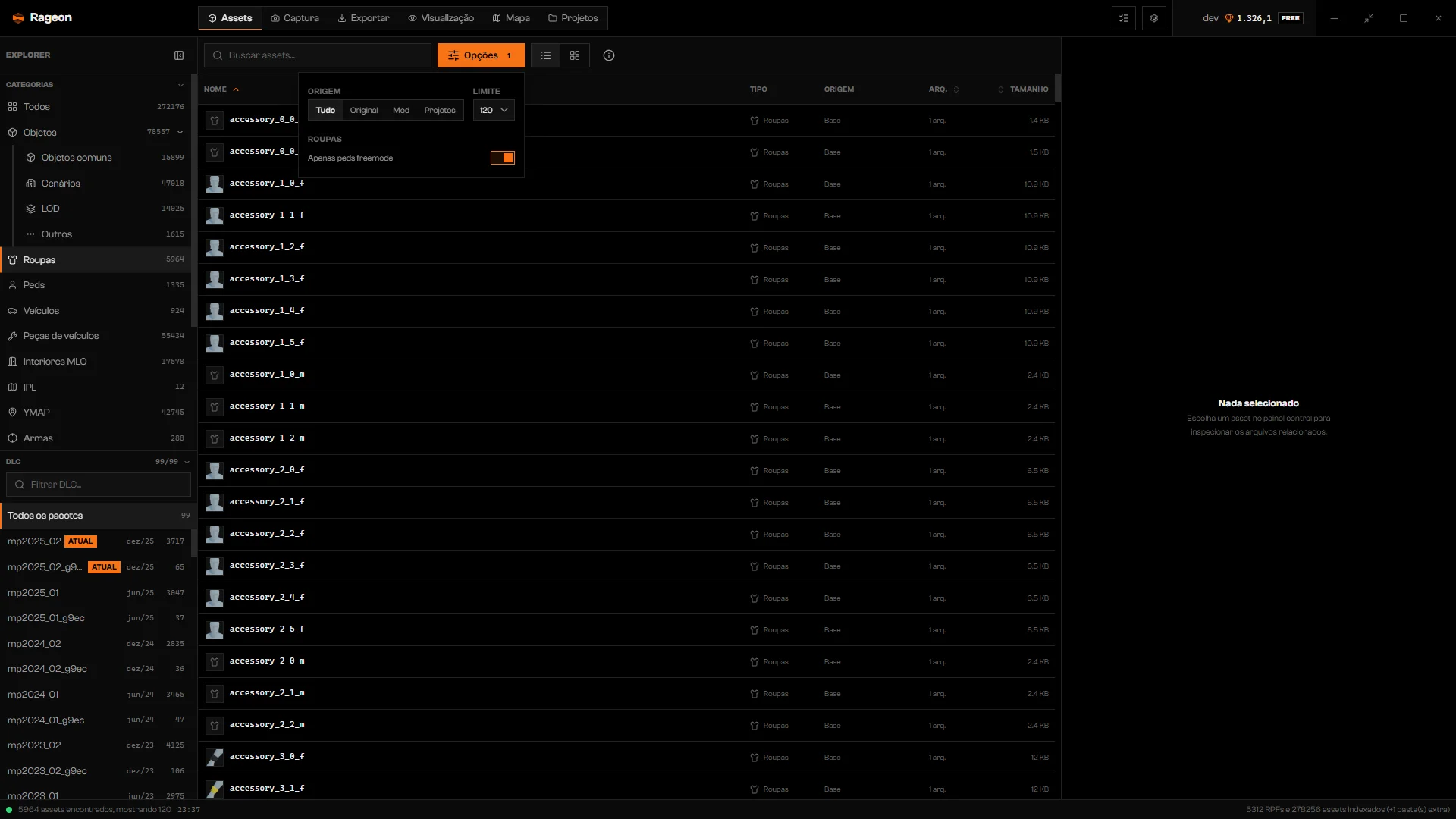This screenshot has height=819, width=1456.
Task: Sort by Arq. column header
Action: (x=944, y=89)
